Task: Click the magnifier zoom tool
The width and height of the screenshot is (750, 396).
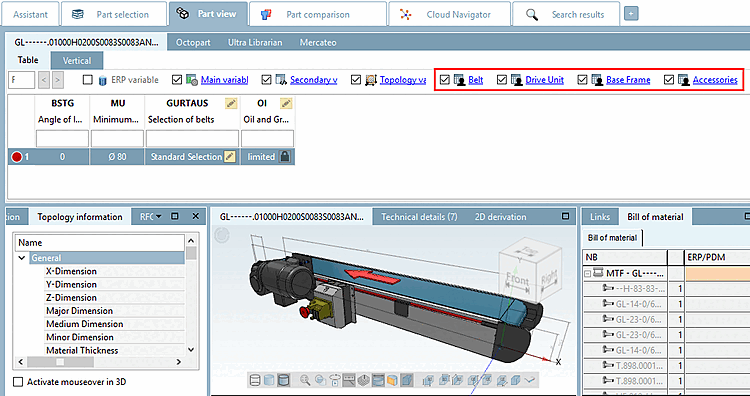Action: click(305, 380)
